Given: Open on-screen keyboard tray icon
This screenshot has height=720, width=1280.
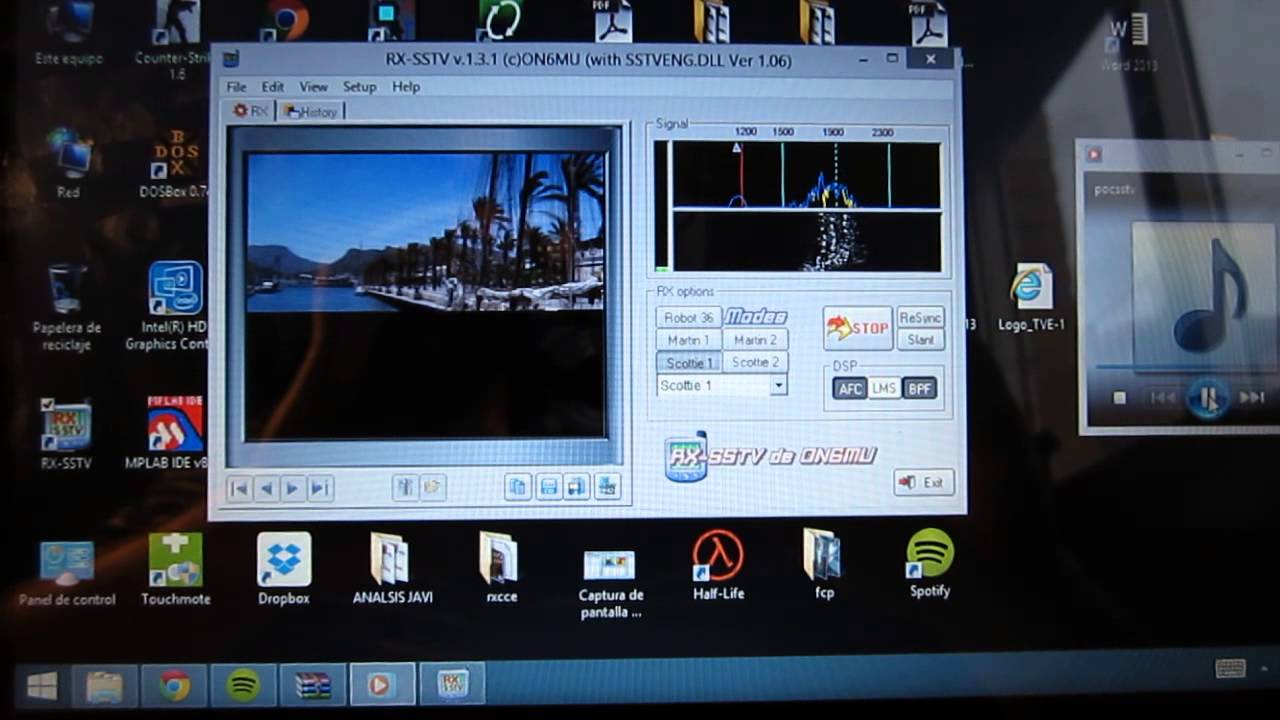Looking at the screenshot, I should (x=1230, y=669).
